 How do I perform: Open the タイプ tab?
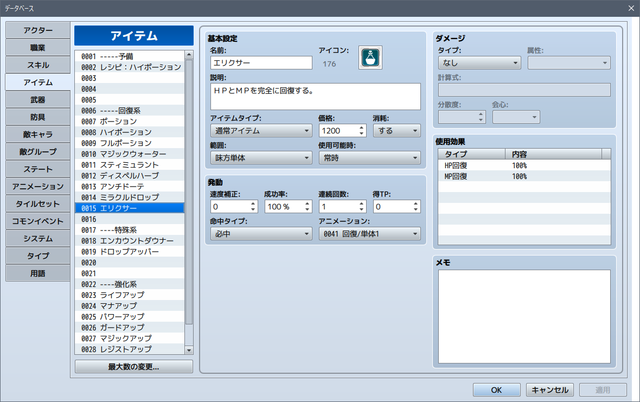tap(38, 256)
